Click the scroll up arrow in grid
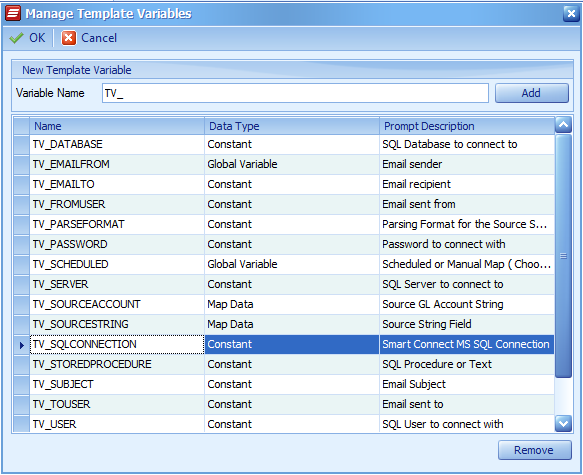Screen dimensions: 583x475 (563, 125)
